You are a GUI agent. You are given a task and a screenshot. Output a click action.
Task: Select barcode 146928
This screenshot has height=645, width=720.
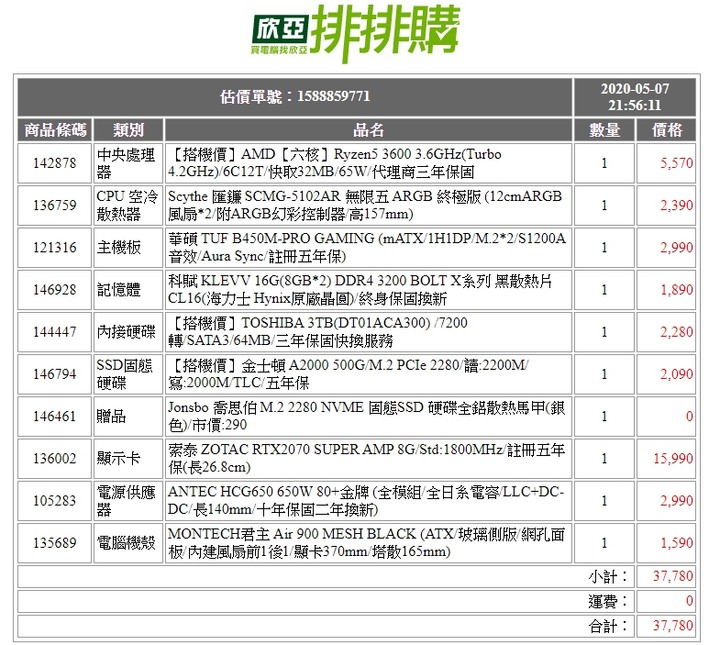tap(55, 290)
